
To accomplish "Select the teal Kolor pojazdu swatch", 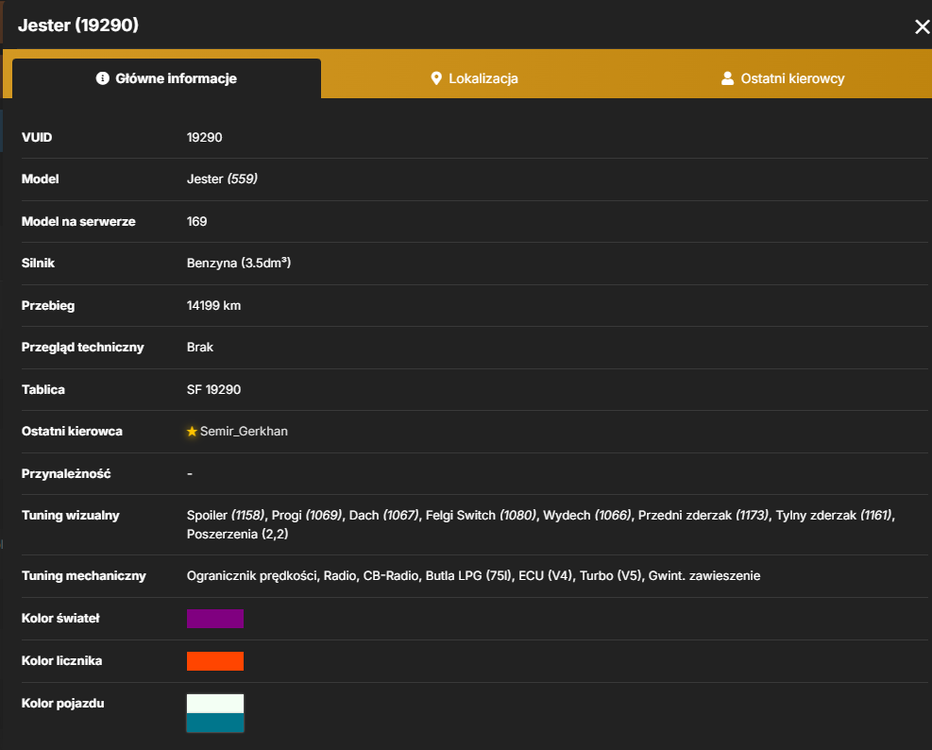I will [215, 723].
